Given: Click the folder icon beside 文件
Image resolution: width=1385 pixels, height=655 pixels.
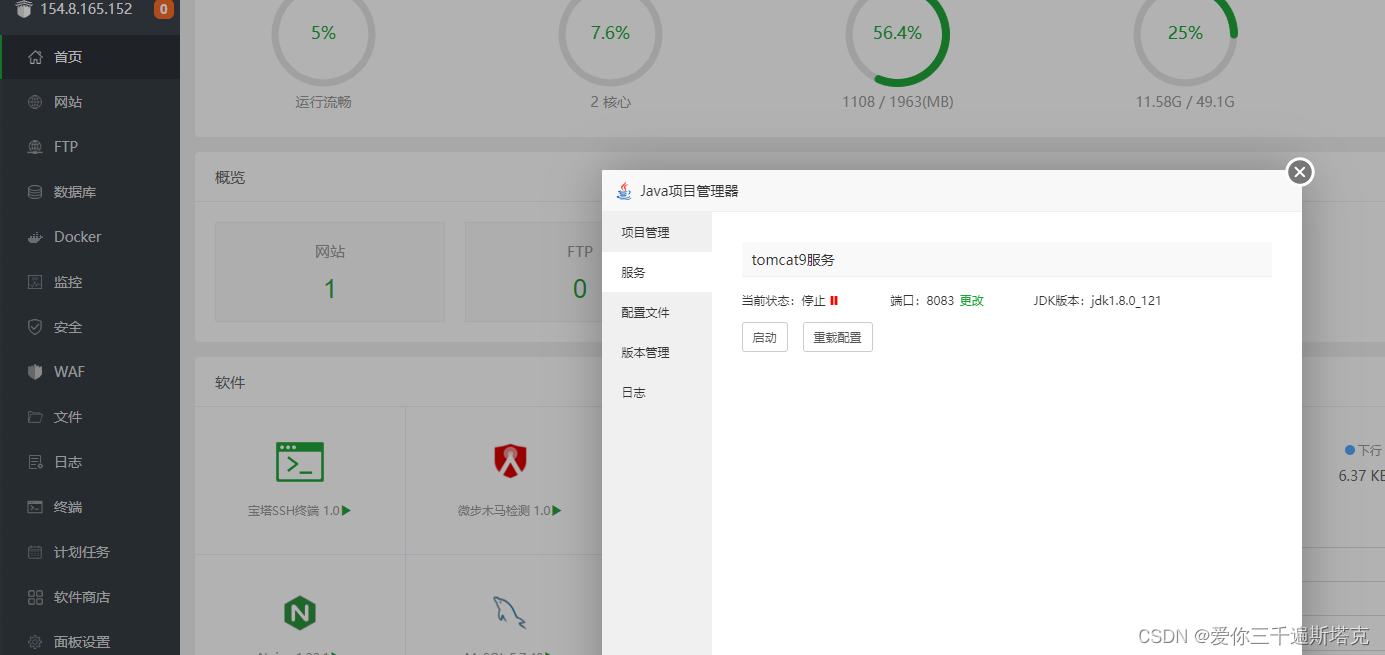Looking at the screenshot, I should point(36,417).
